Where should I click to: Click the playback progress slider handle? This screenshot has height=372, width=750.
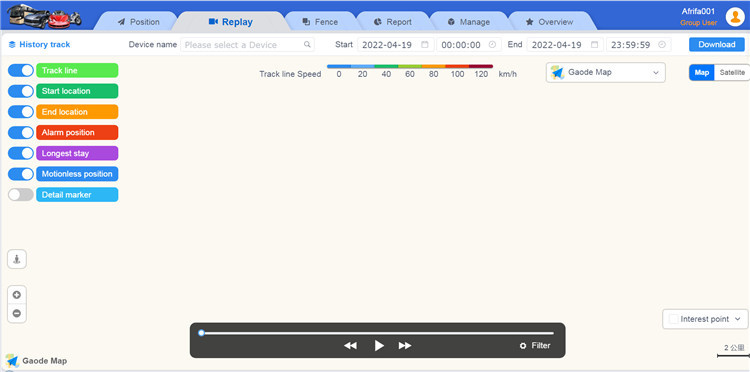click(x=201, y=333)
